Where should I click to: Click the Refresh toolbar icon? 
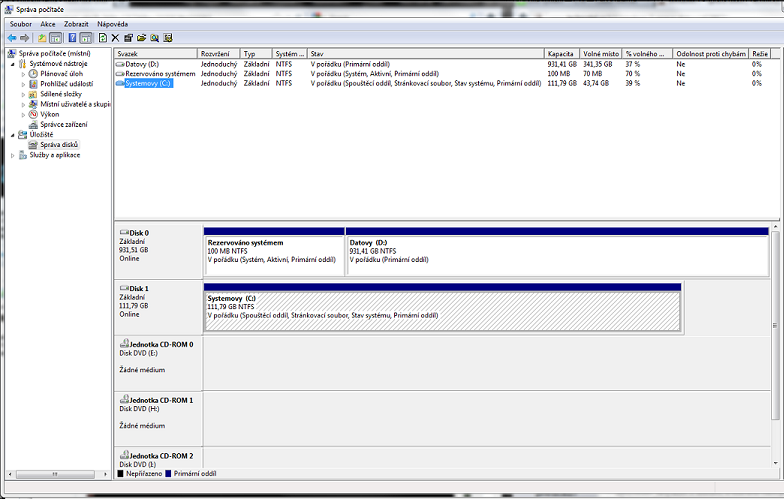102,37
